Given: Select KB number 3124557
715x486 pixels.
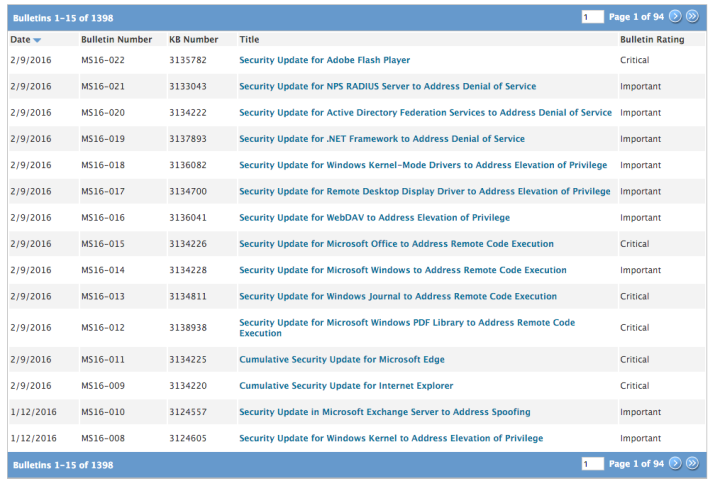Looking at the screenshot, I should pyautogui.click(x=188, y=412).
